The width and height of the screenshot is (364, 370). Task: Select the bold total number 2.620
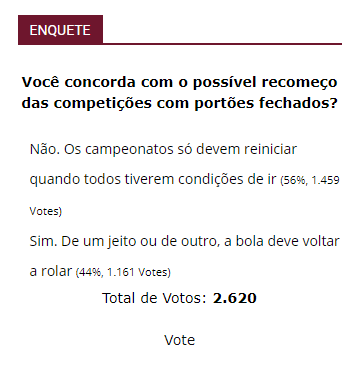tap(235, 298)
